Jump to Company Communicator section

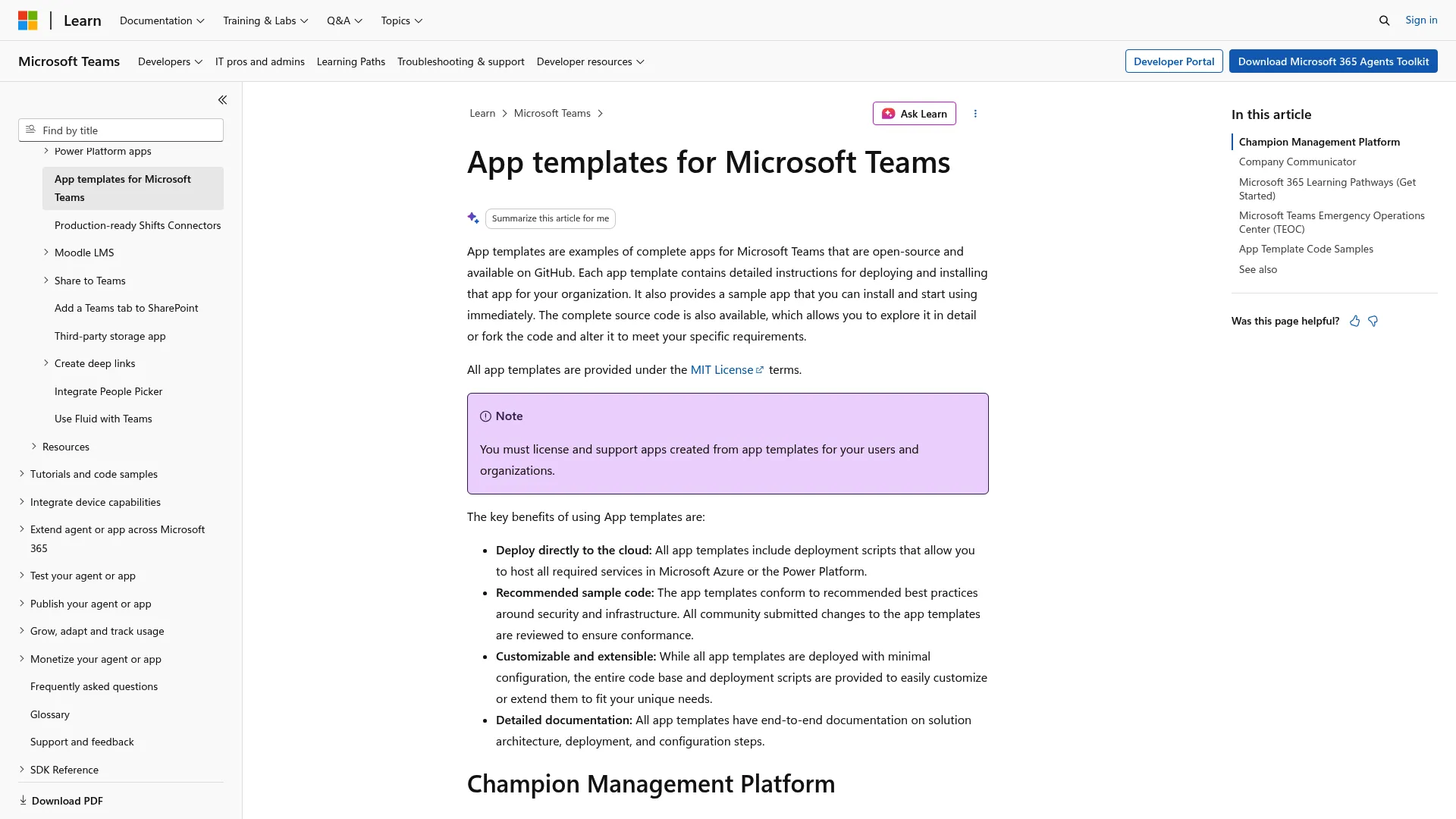pos(1298,162)
